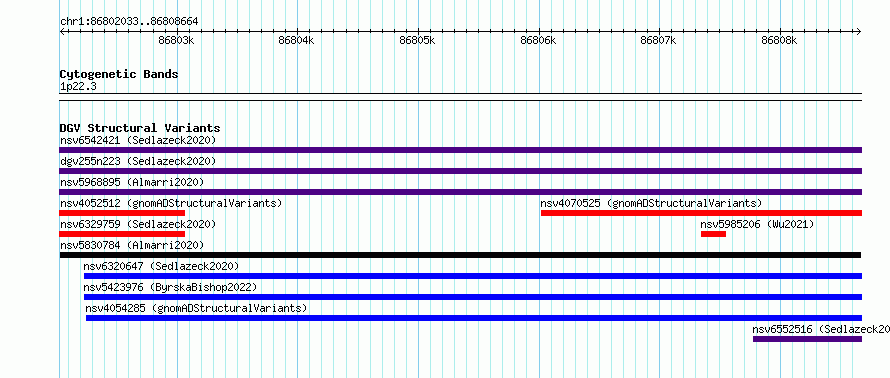Click the right arrowhead of the ruler
The image size is (890, 378).
[x=859, y=31]
